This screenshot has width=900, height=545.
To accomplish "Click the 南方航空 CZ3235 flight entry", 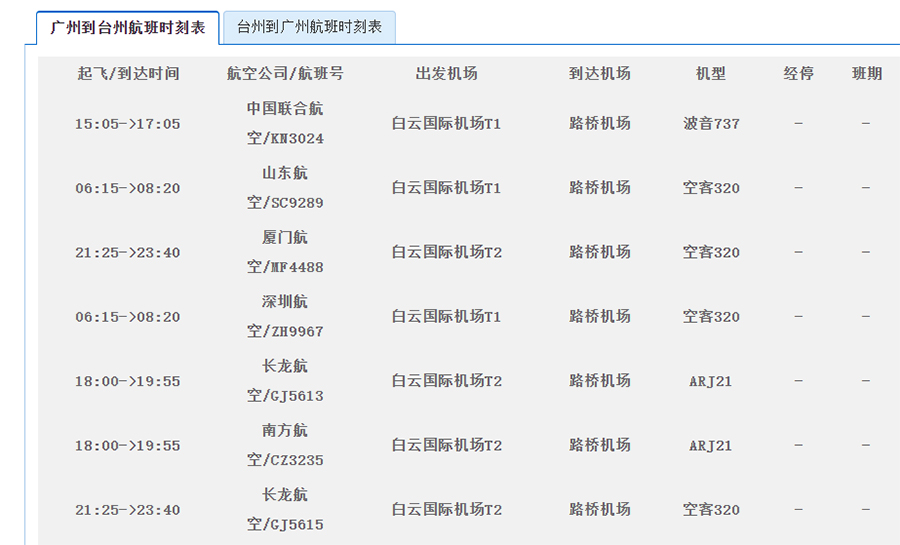I will [285, 445].
